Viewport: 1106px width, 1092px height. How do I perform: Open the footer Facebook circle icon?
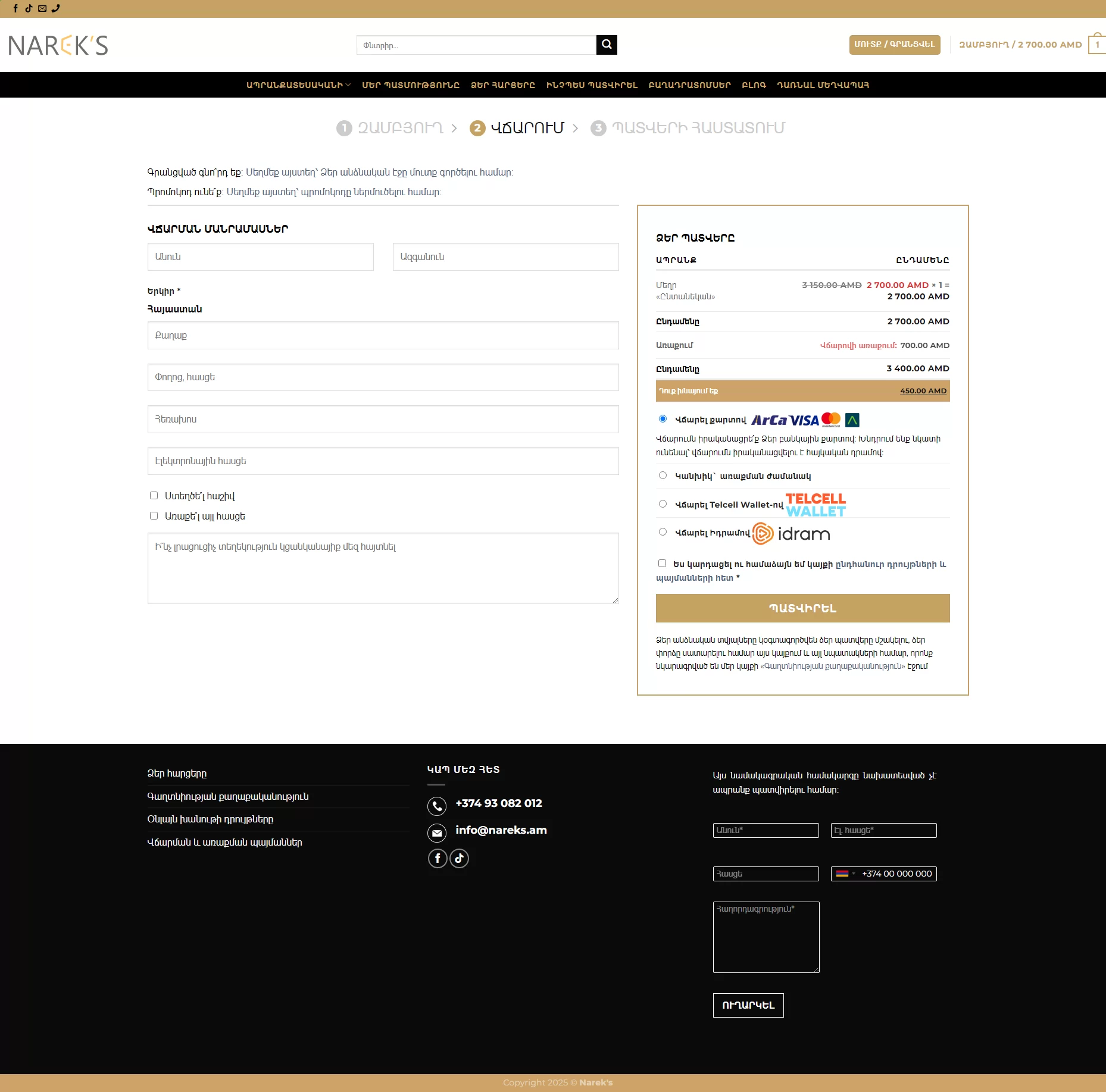(x=438, y=858)
